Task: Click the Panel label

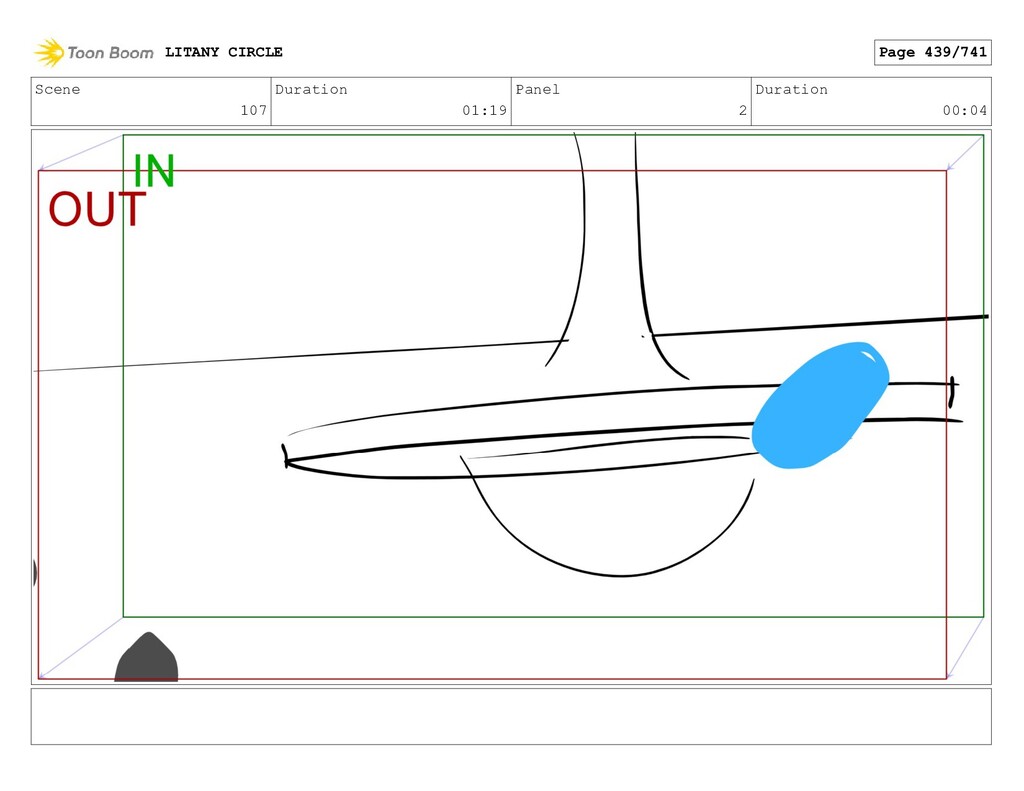Action: 537,89
